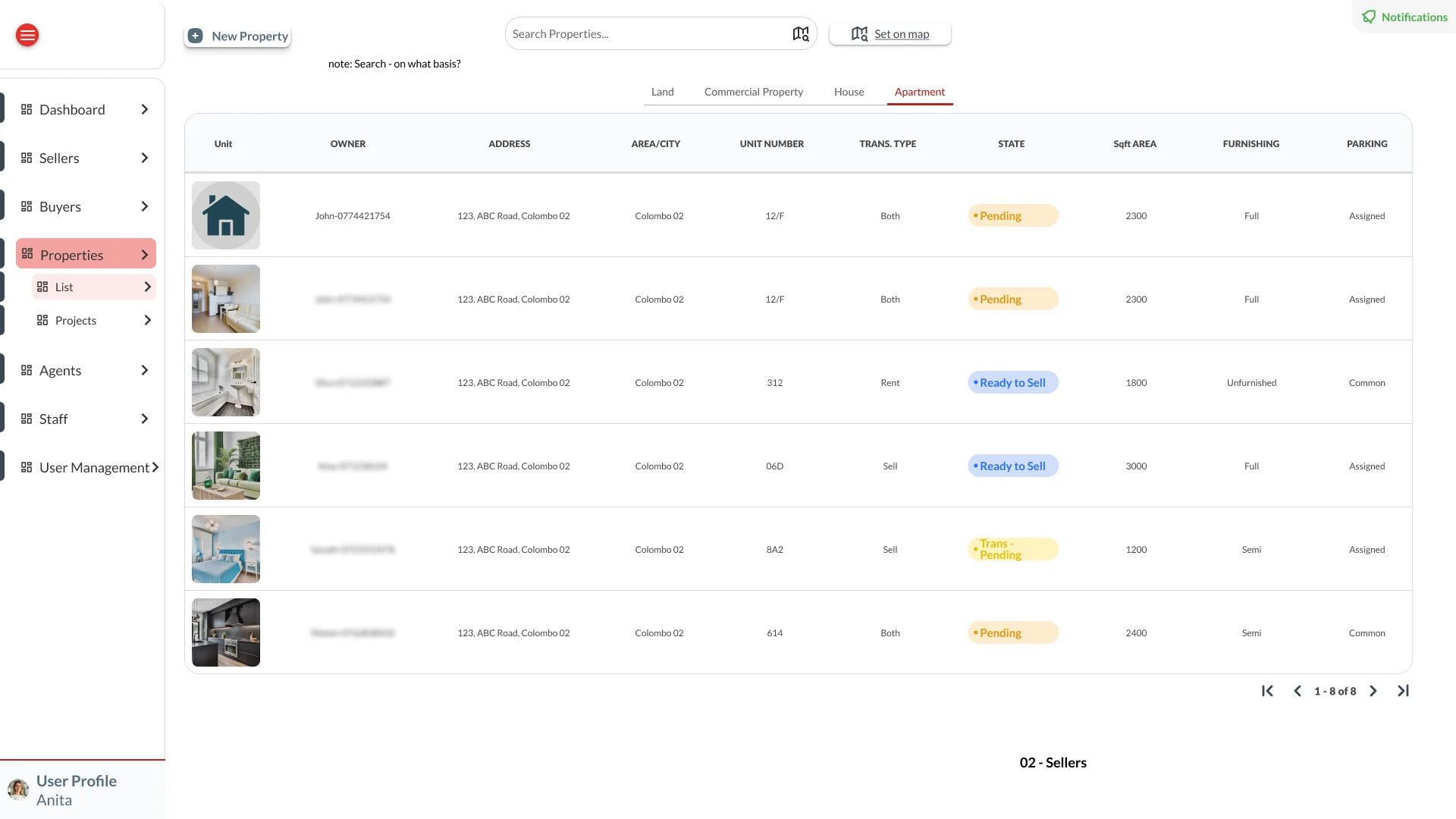The width and height of the screenshot is (1456, 819).
Task: Expand the Agents menu chevron
Action: [x=145, y=370]
